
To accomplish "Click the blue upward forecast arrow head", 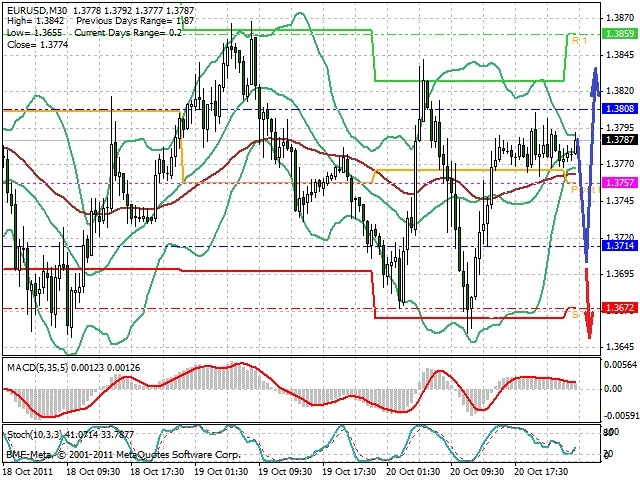I will coord(596,81).
